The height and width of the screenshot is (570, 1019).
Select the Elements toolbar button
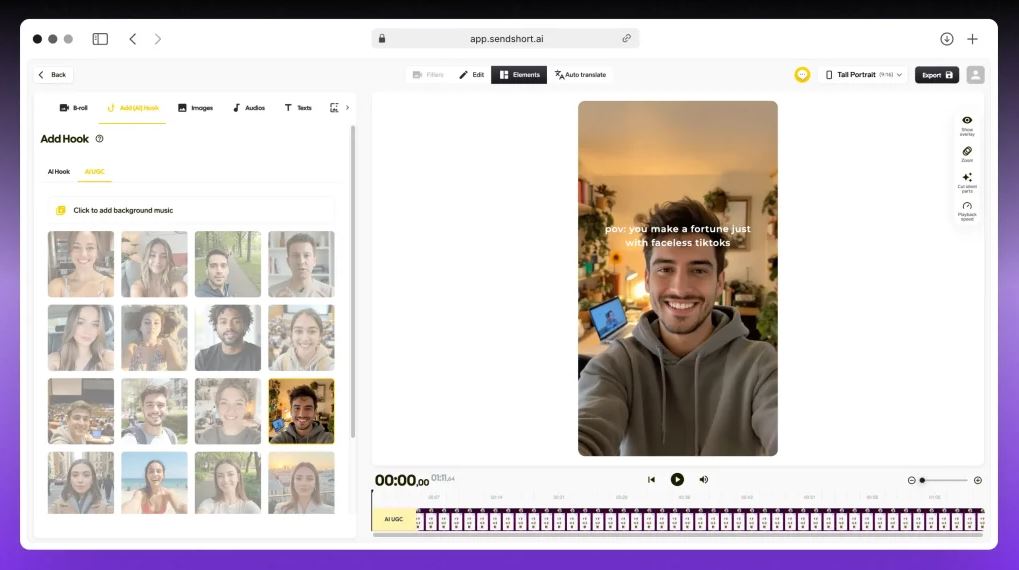(x=519, y=75)
